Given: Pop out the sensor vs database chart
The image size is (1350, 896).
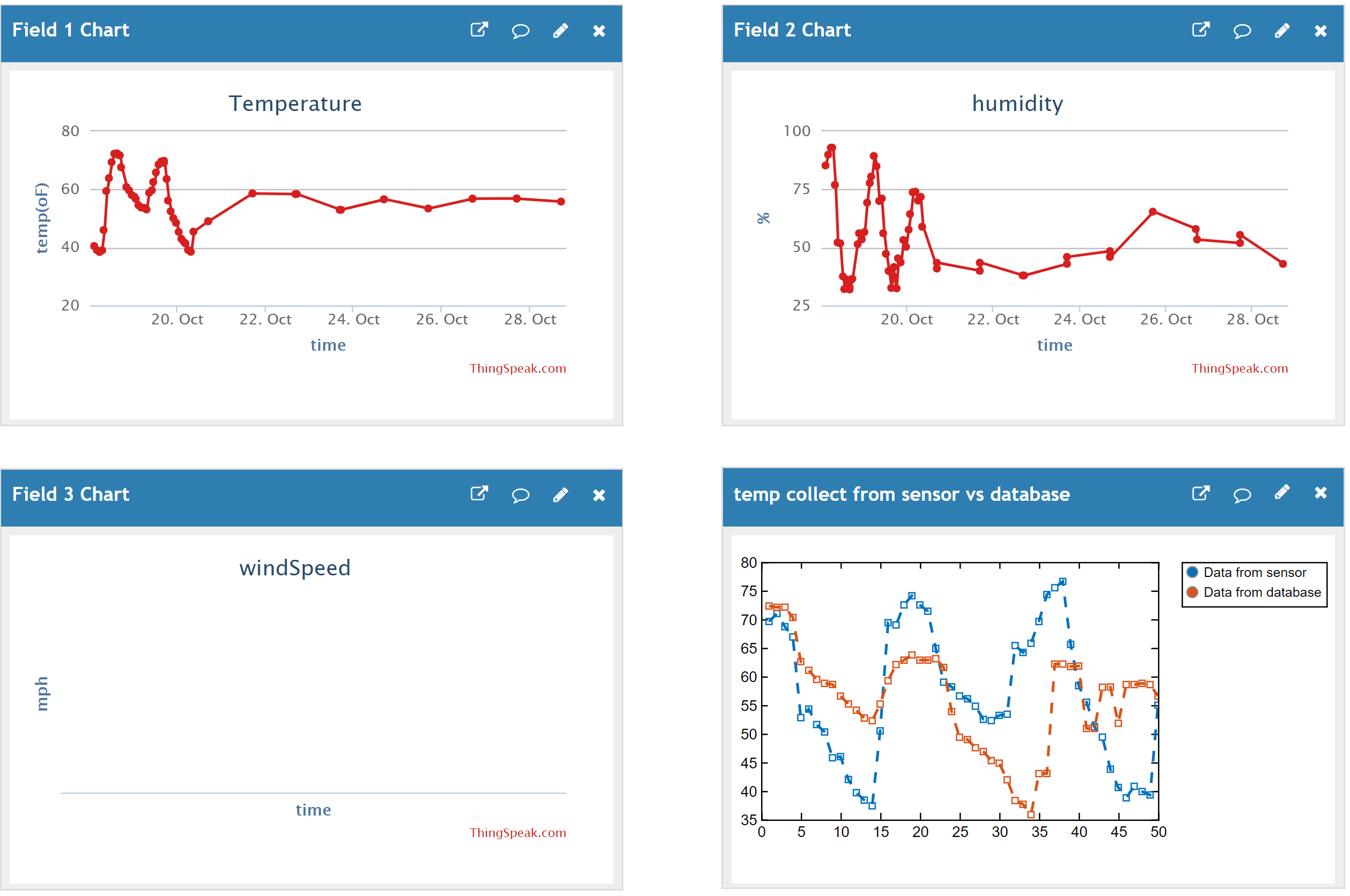Looking at the screenshot, I should [x=1201, y=493].
